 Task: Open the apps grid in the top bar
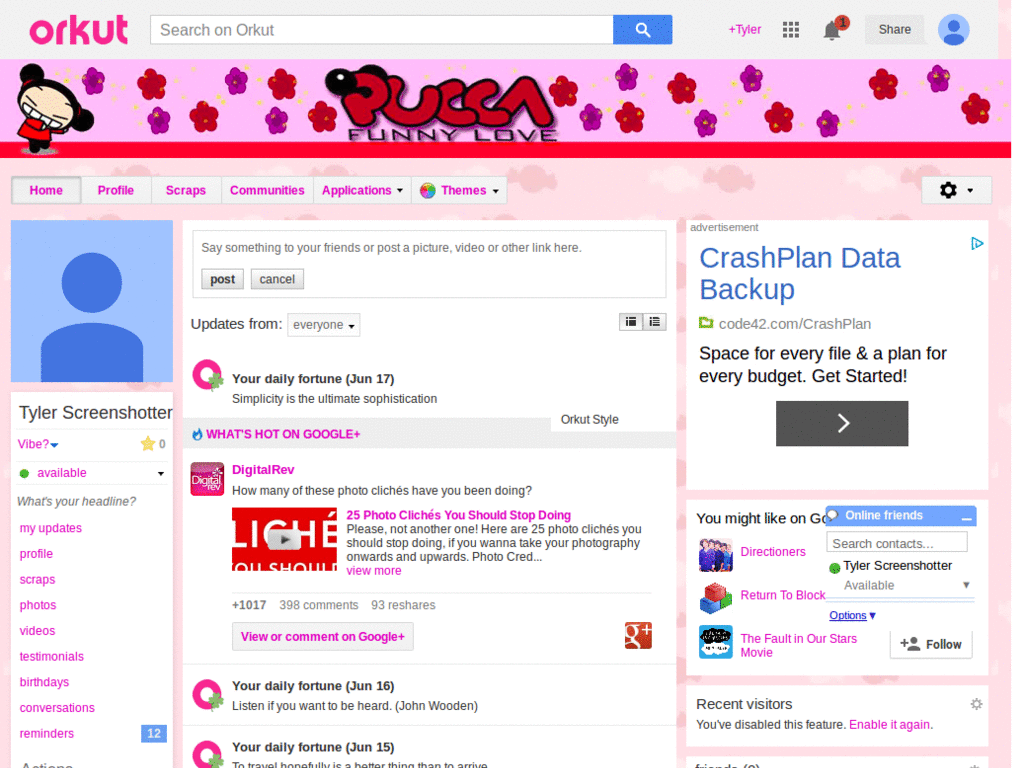point(790,29)
